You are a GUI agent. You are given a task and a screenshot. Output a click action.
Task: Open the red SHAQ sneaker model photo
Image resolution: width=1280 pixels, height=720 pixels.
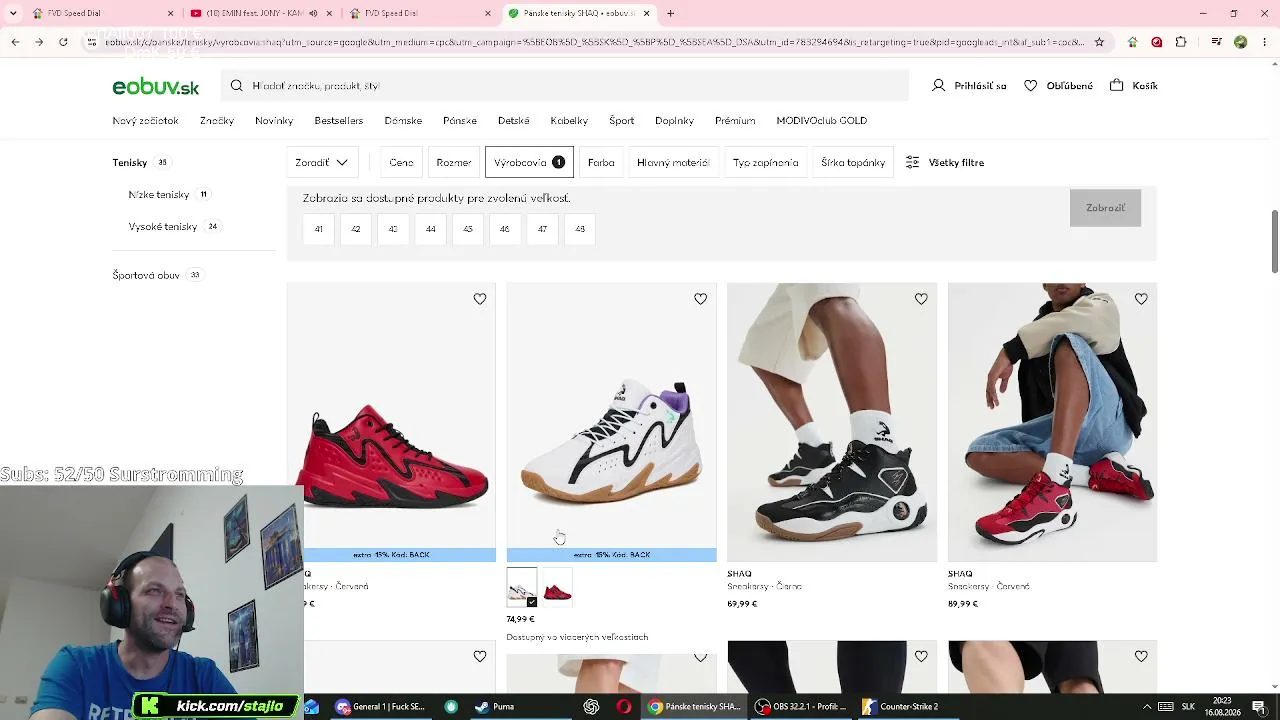(1052, 422)
